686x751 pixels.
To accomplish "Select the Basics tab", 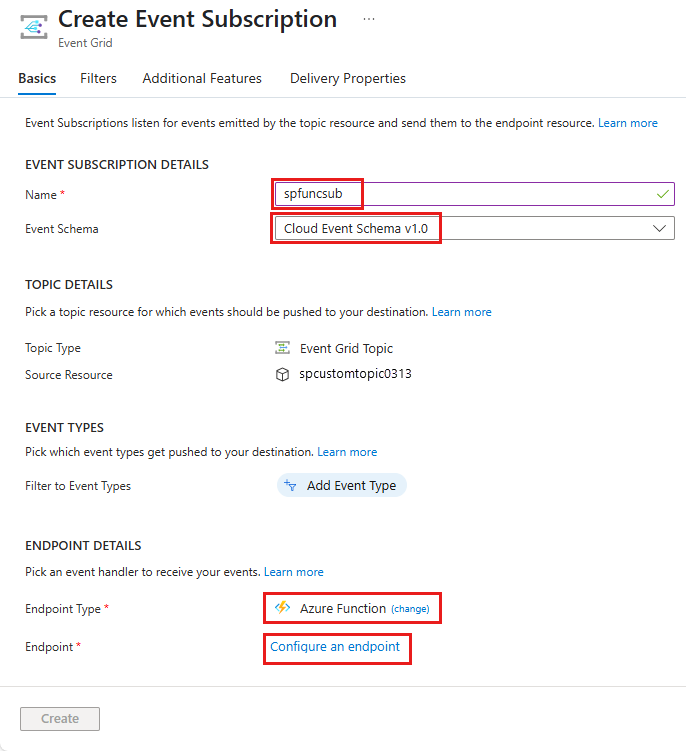I will coord(37,78).
